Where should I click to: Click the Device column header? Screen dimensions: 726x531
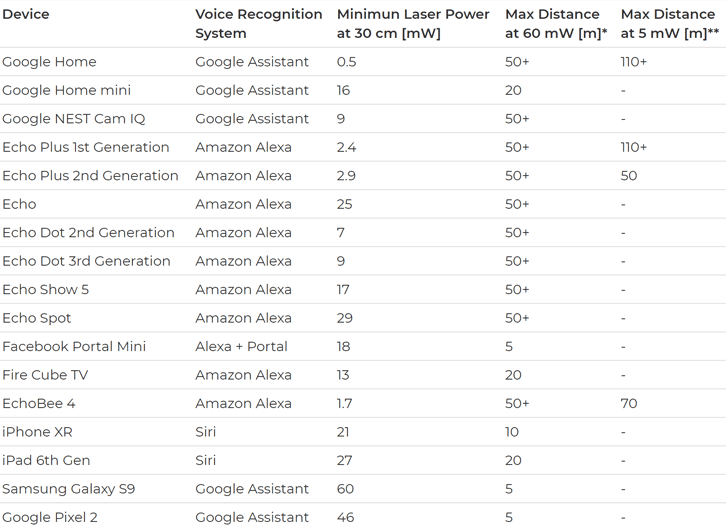click(26, 15)
